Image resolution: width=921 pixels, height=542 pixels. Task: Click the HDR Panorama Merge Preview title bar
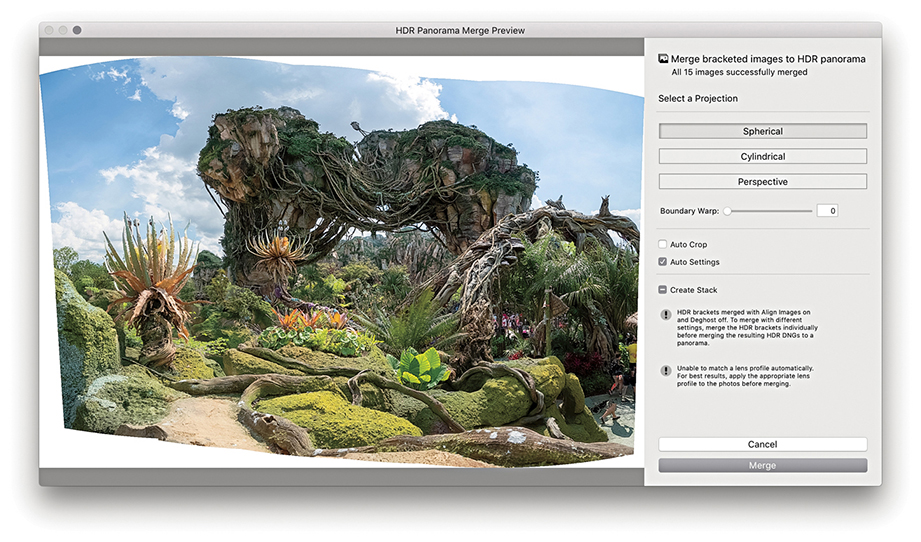coord(460,30)
